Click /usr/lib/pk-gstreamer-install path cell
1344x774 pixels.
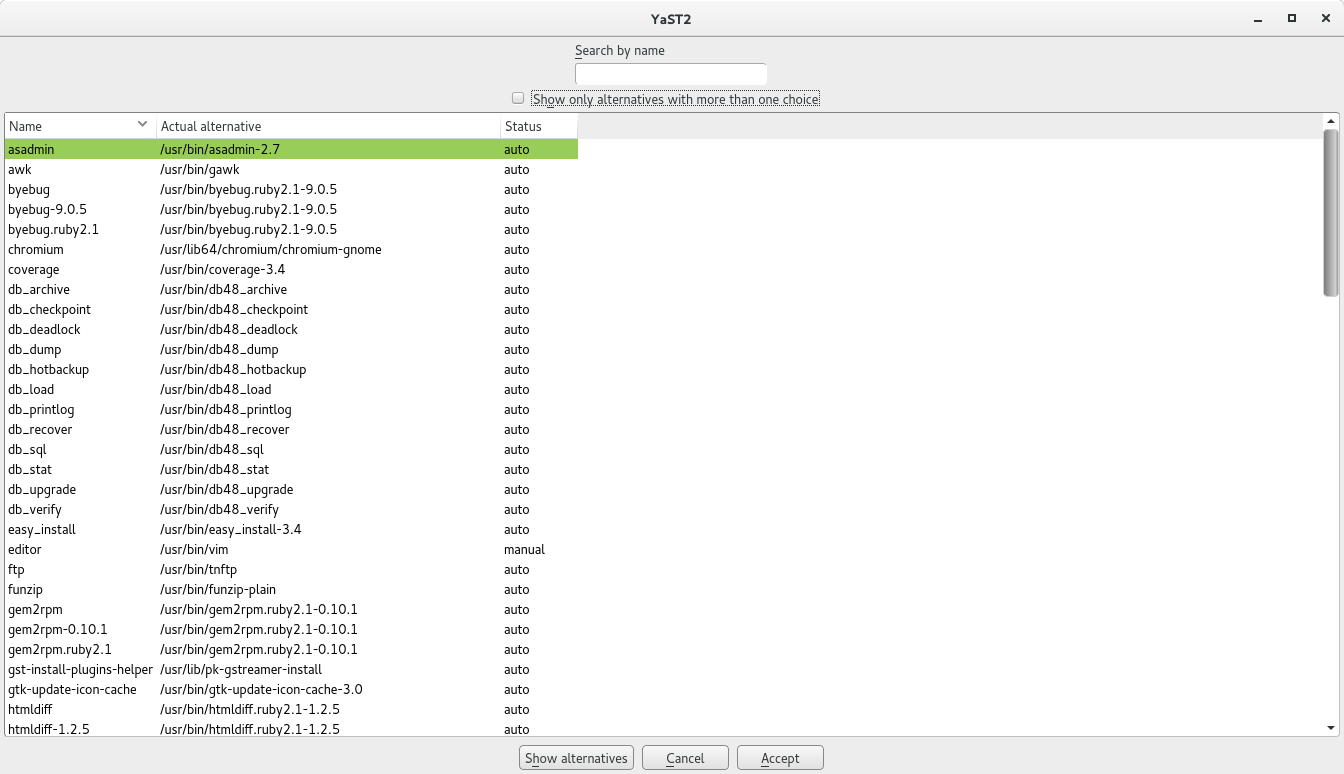(241, 669)
